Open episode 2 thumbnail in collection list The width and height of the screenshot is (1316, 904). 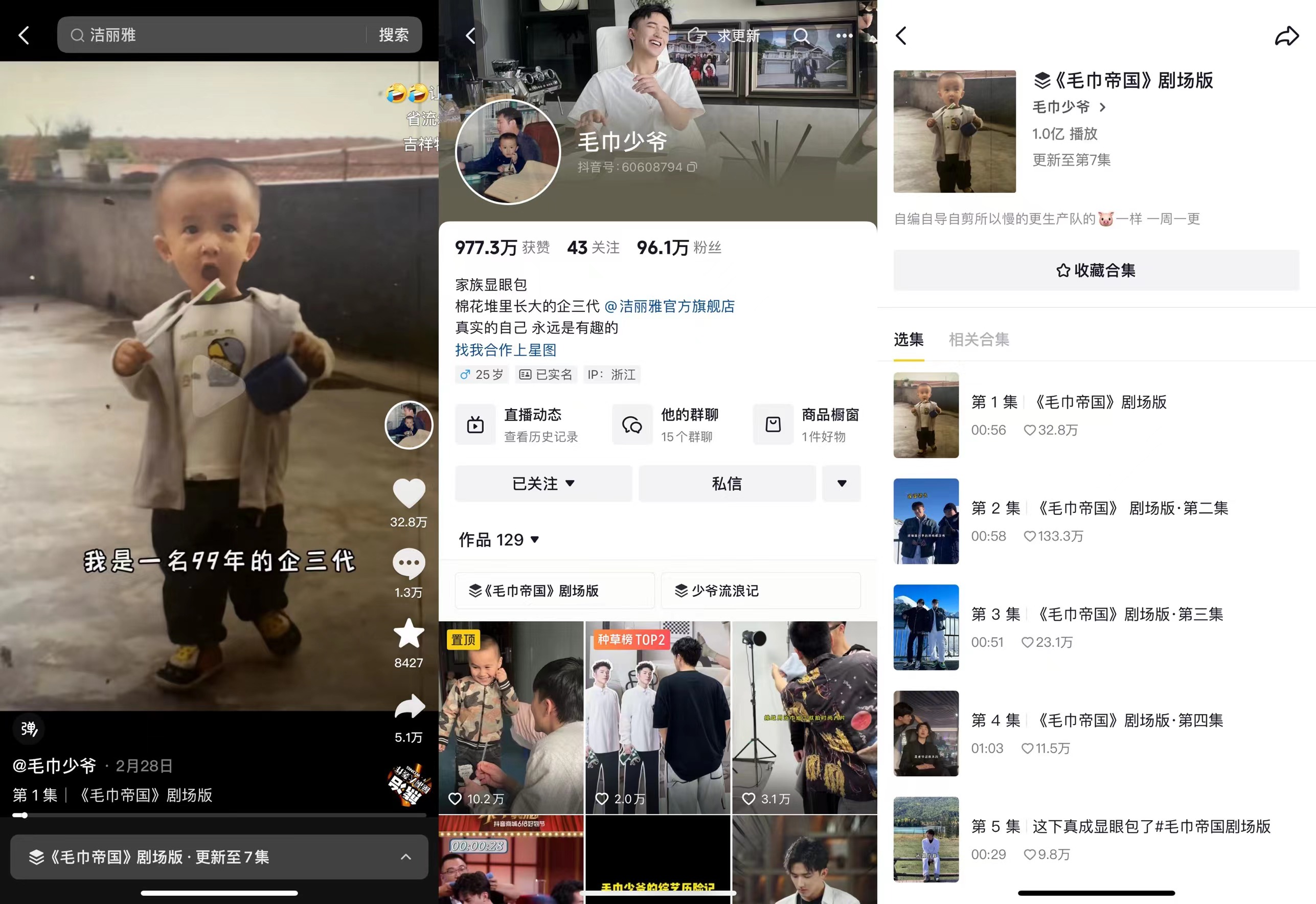[926, 521]
